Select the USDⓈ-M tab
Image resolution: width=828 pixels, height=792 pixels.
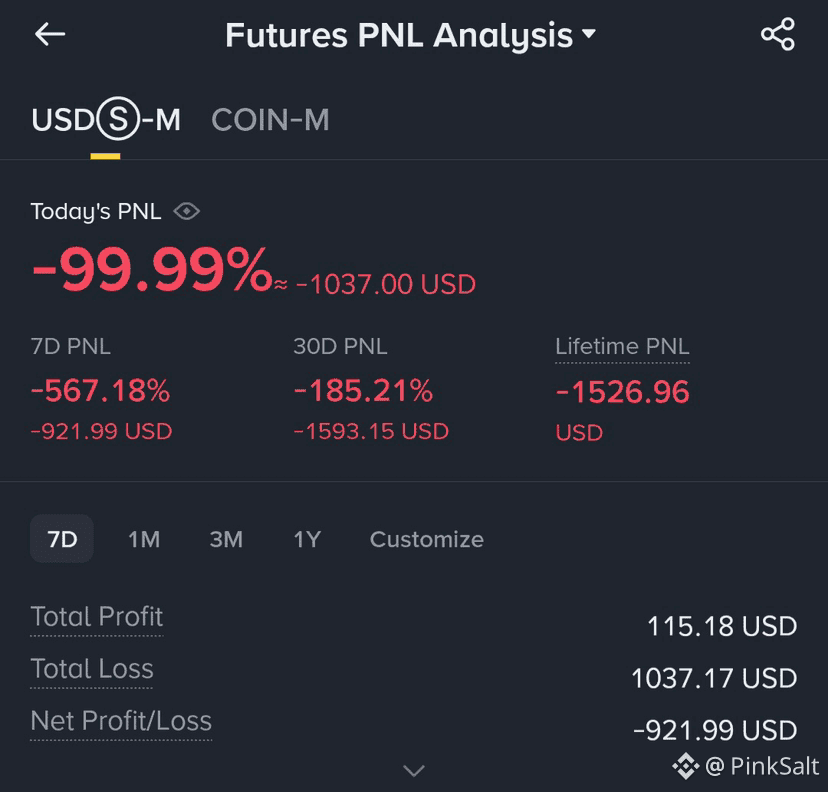[106, 119]
